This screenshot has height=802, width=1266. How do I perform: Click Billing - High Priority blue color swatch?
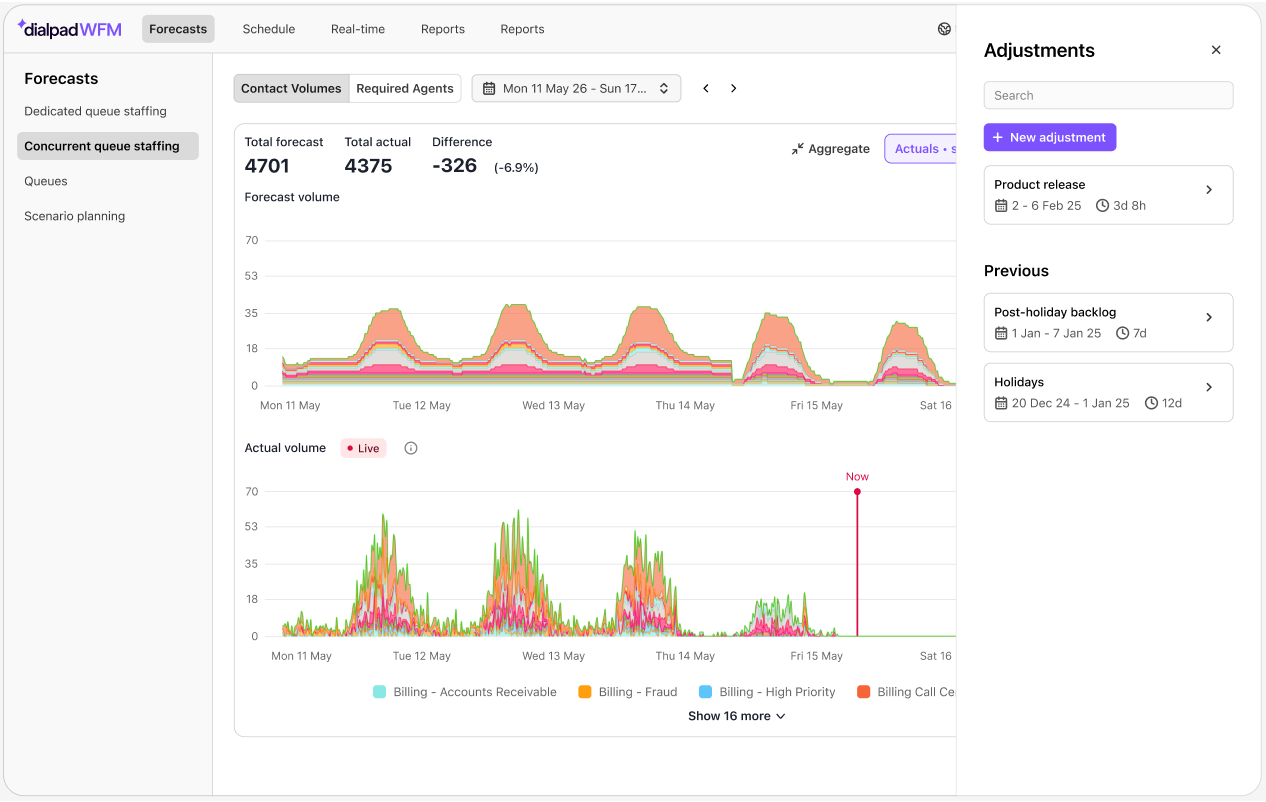click(705, 692)
